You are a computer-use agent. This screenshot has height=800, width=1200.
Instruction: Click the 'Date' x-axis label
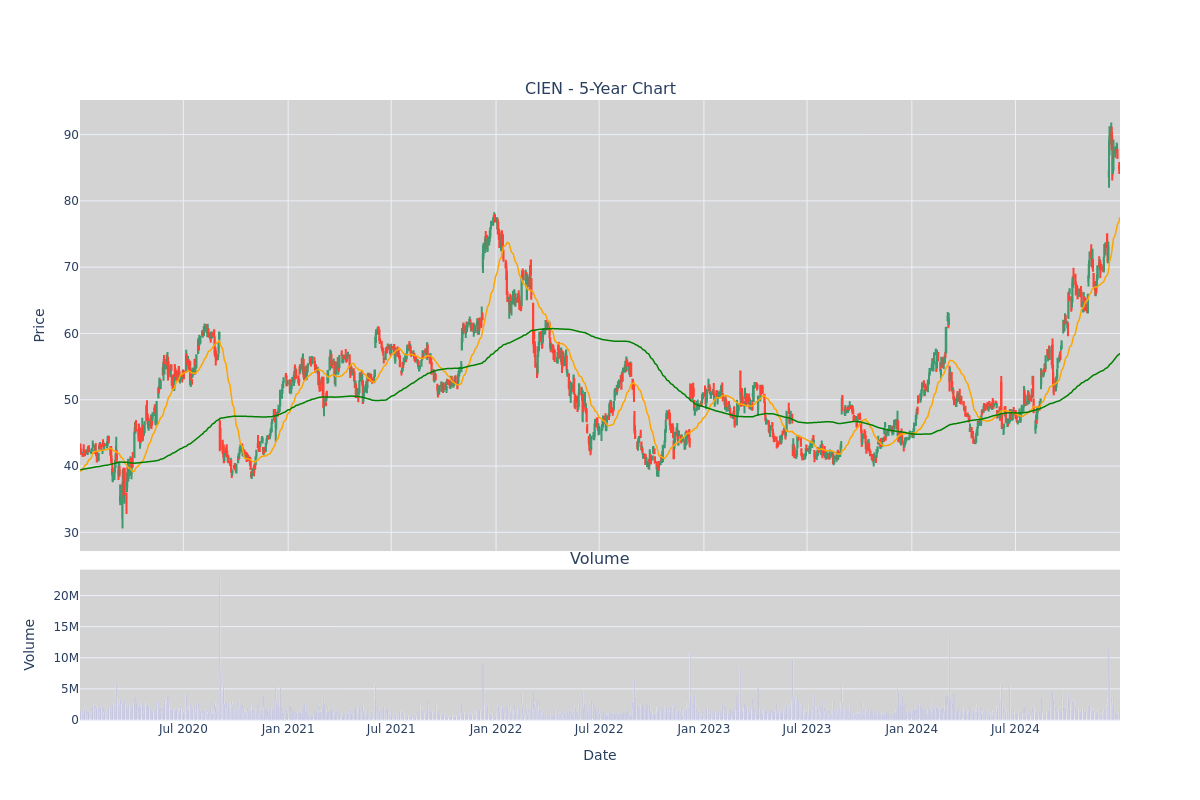pos(600,756)
